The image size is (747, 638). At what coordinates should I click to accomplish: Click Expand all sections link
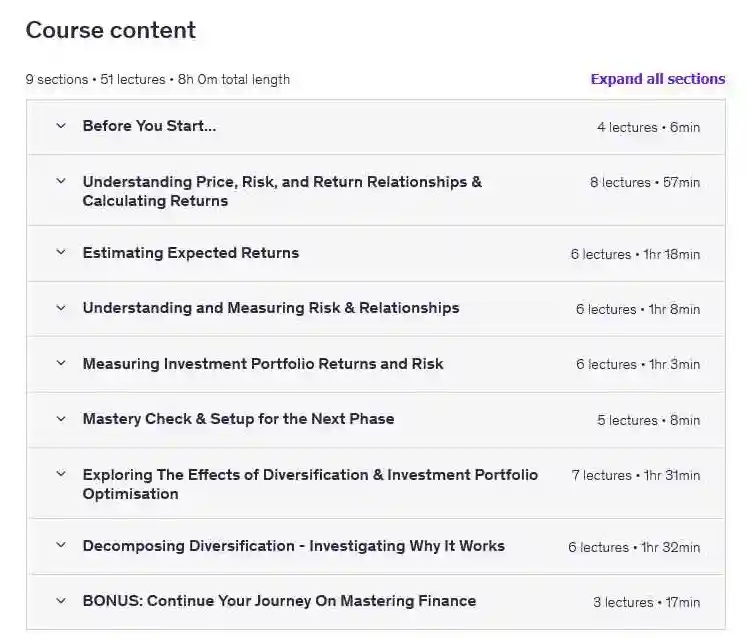pos(657,79)
